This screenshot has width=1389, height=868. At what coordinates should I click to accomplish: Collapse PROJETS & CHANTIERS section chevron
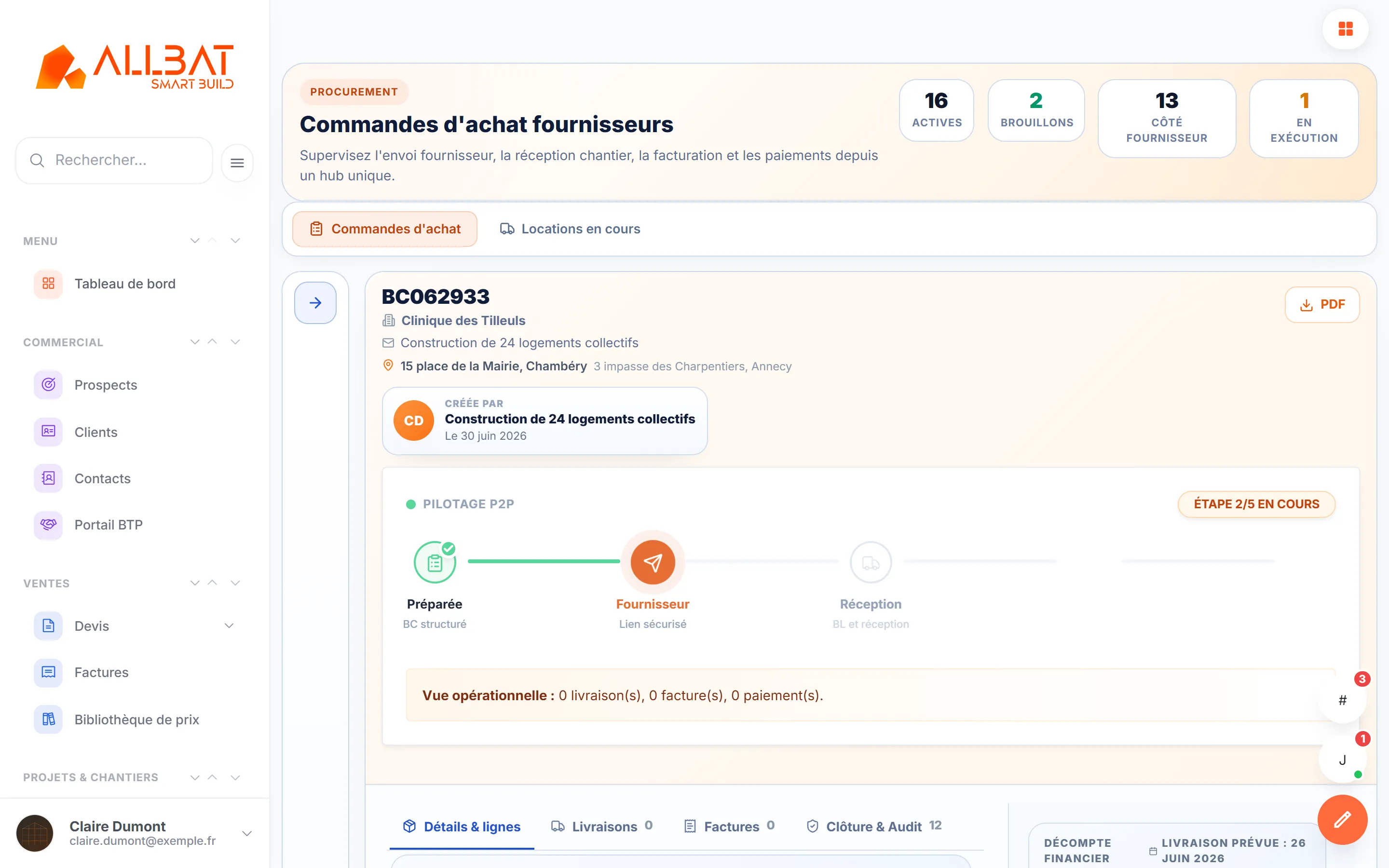point(212,777)
